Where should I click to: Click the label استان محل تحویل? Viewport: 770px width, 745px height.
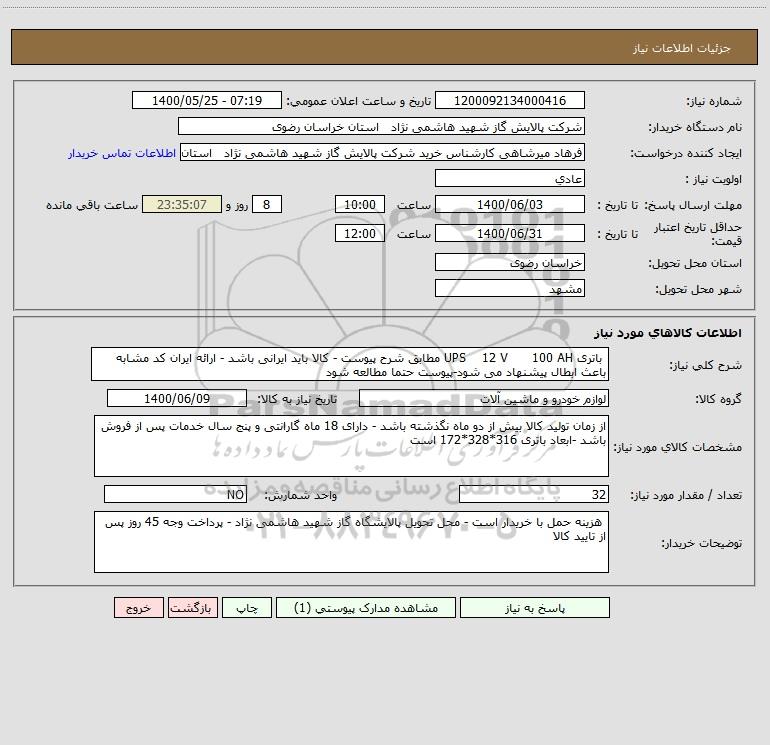point(695,264)
